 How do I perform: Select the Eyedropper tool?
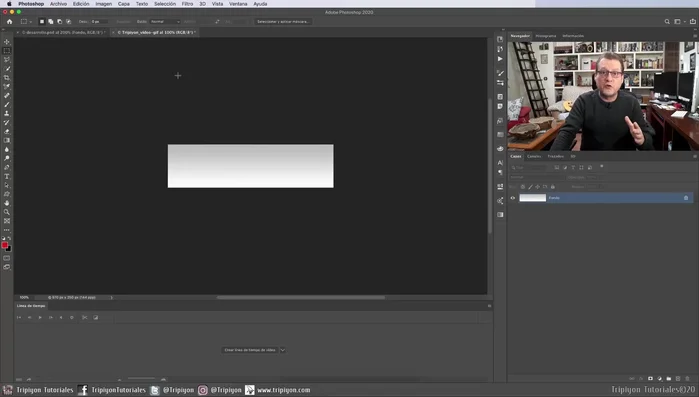click(7, 86)
